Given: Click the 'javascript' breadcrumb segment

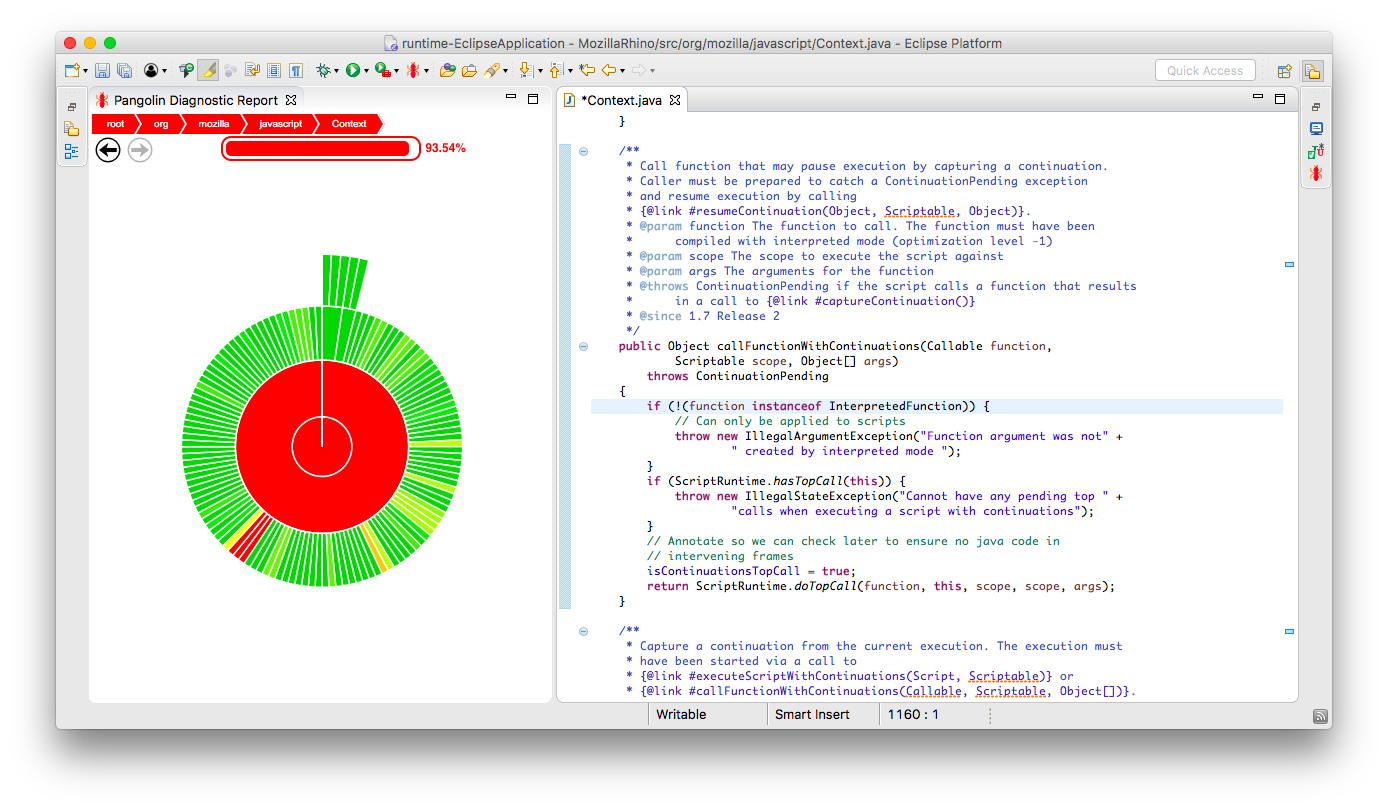Looking at the screenshot, I should click(280, 124).
